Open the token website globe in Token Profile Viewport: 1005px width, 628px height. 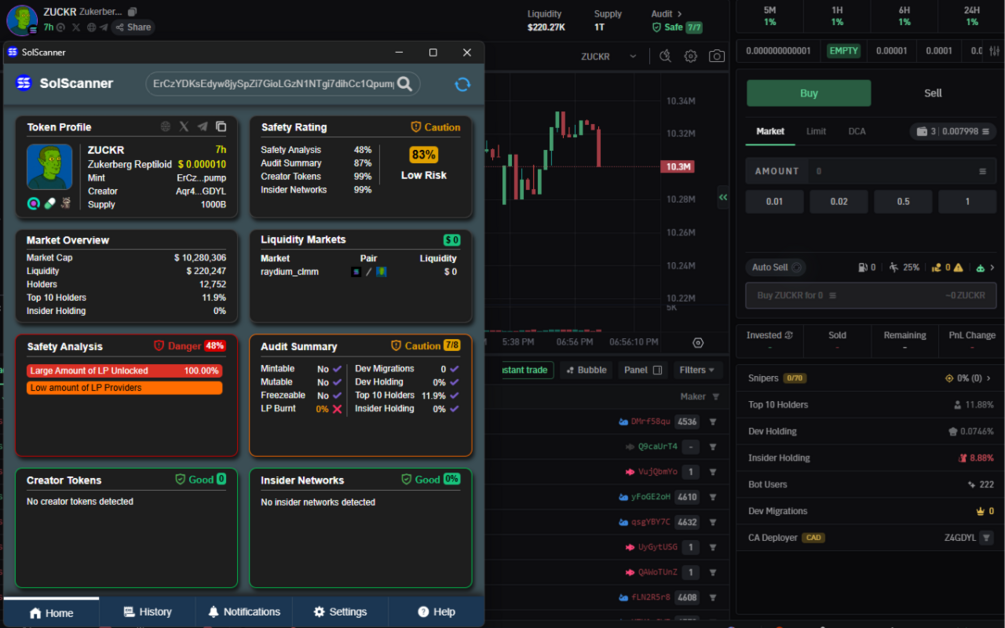click(165, 127)
